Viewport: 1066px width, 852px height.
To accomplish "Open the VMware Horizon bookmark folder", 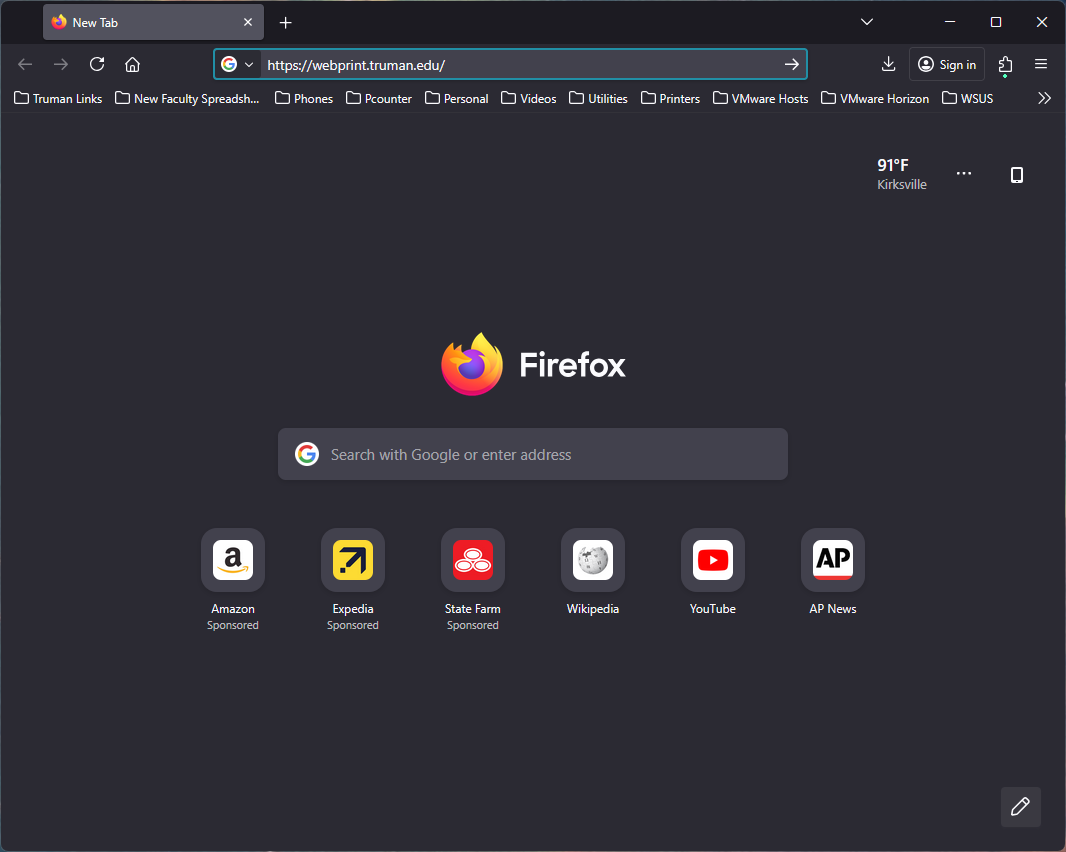I will tap(875, 99).
